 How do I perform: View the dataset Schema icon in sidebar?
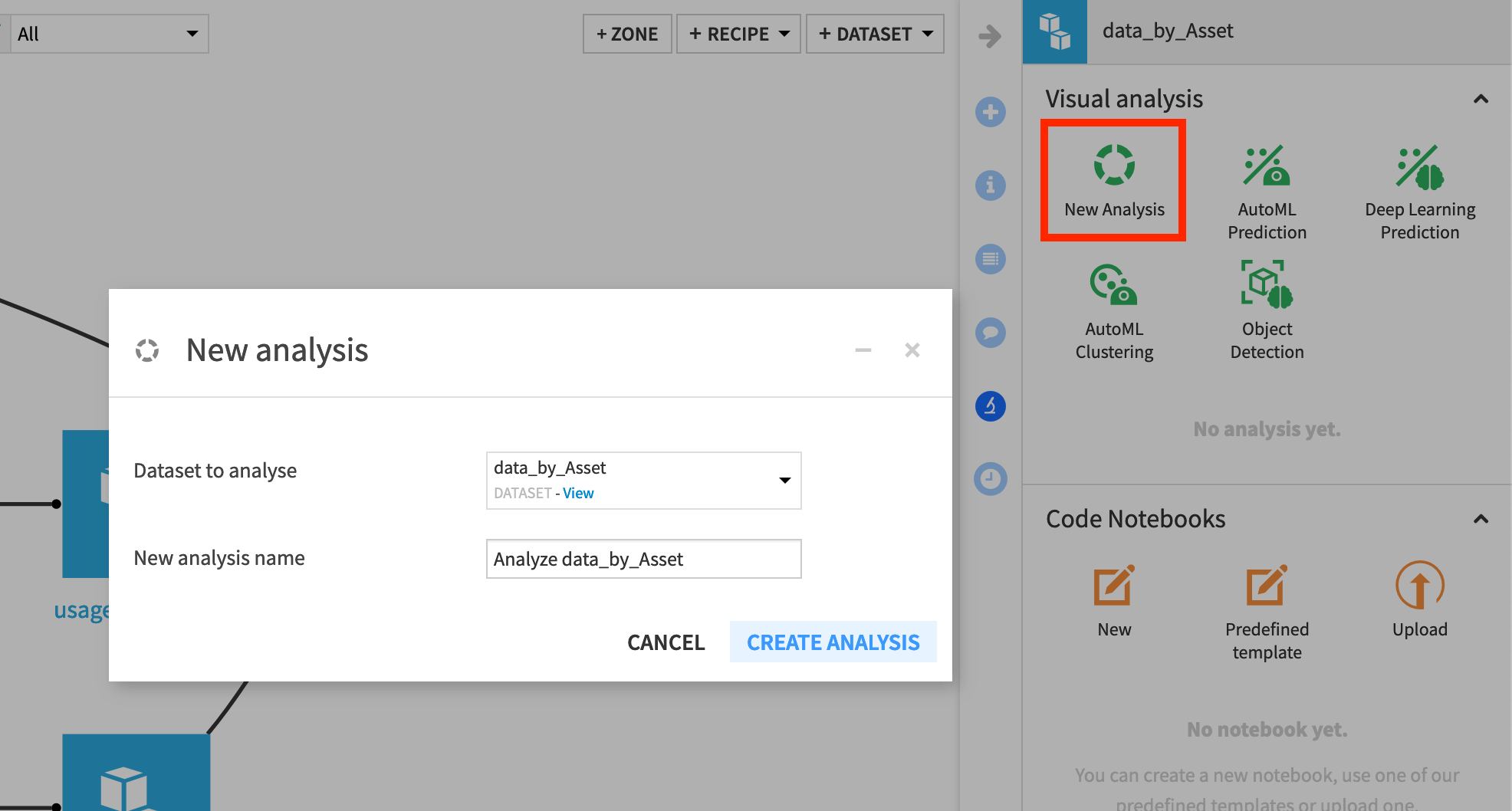[991, 259]
